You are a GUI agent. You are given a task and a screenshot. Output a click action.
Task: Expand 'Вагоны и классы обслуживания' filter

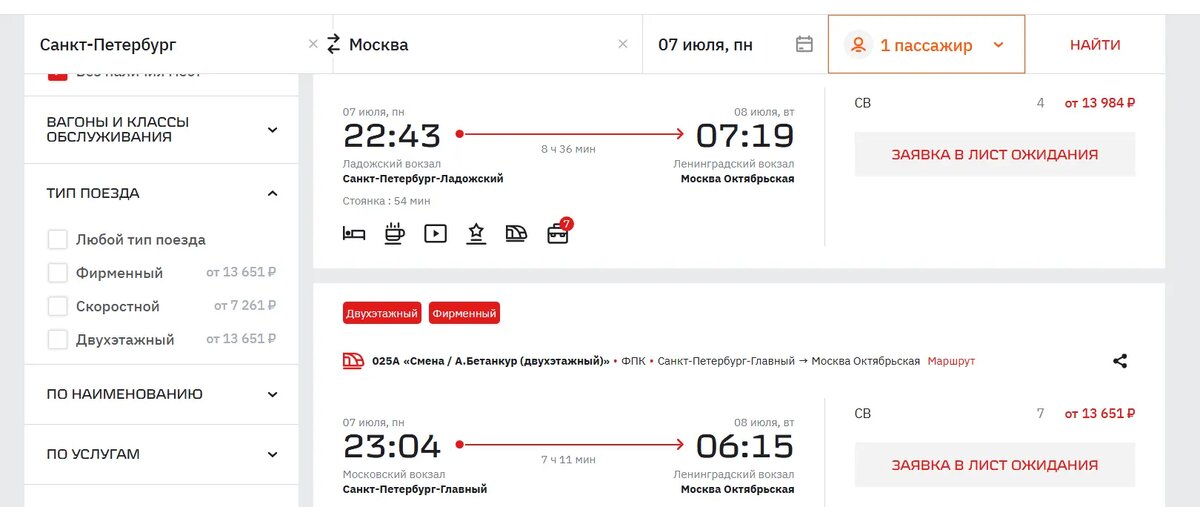coord(162,130)
